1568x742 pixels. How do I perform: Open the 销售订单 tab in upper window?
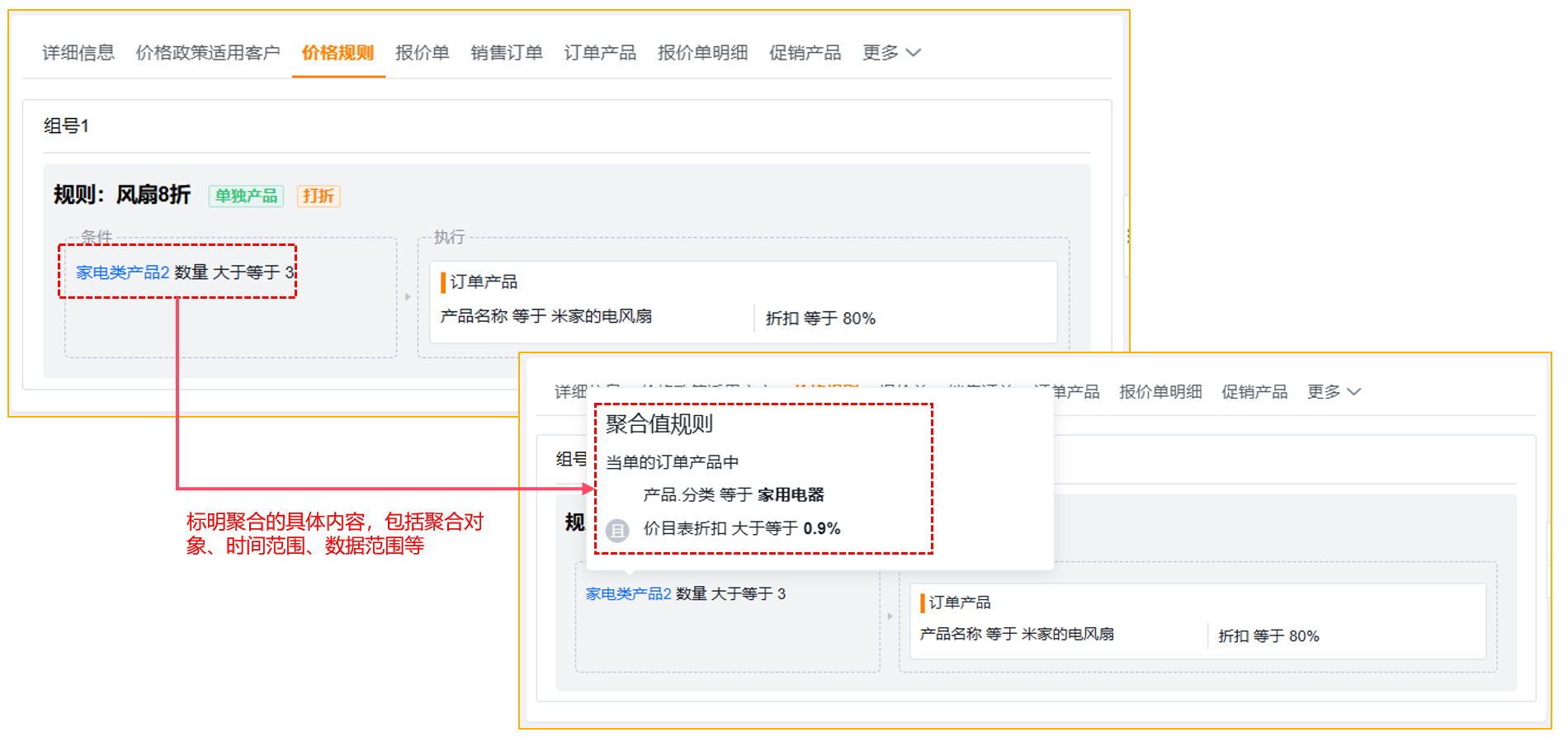click(x=507, y=53)
